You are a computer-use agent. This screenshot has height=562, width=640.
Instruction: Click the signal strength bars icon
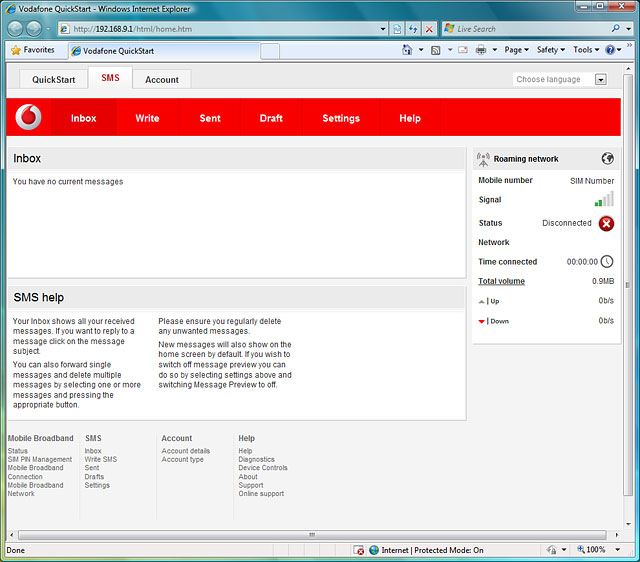(604, 199)
